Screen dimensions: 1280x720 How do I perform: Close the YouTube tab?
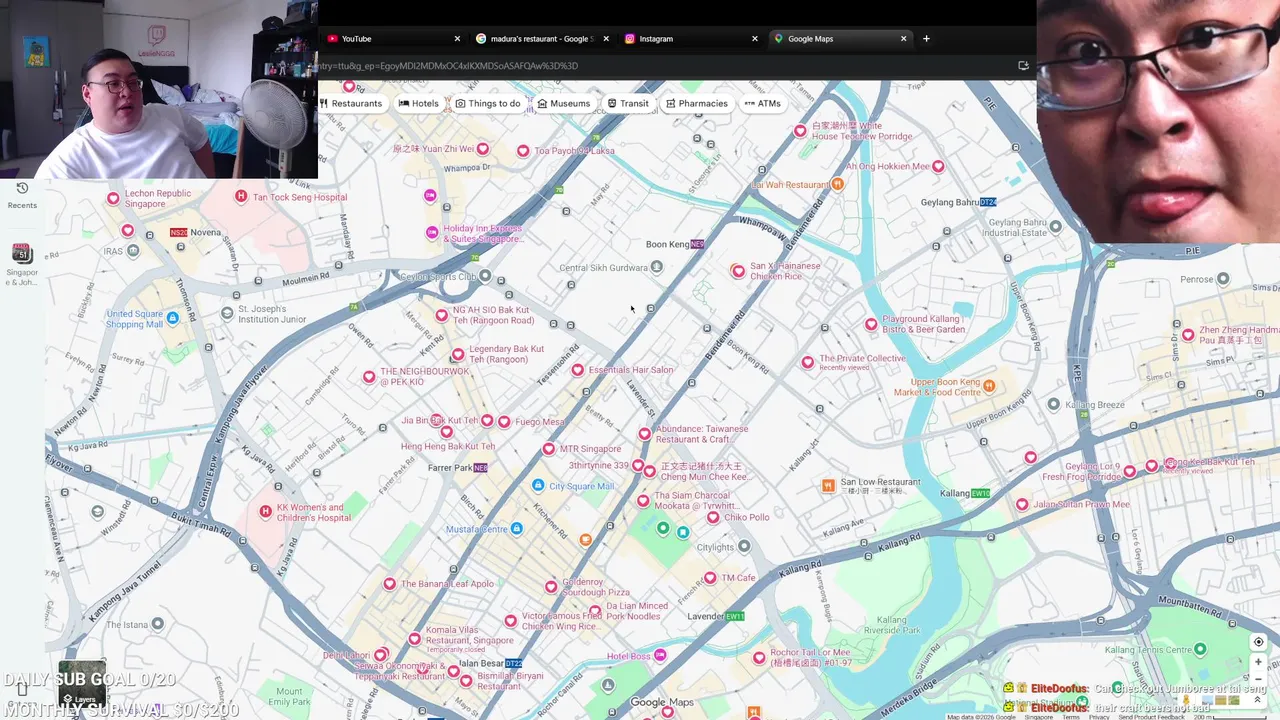click(457, 39)
